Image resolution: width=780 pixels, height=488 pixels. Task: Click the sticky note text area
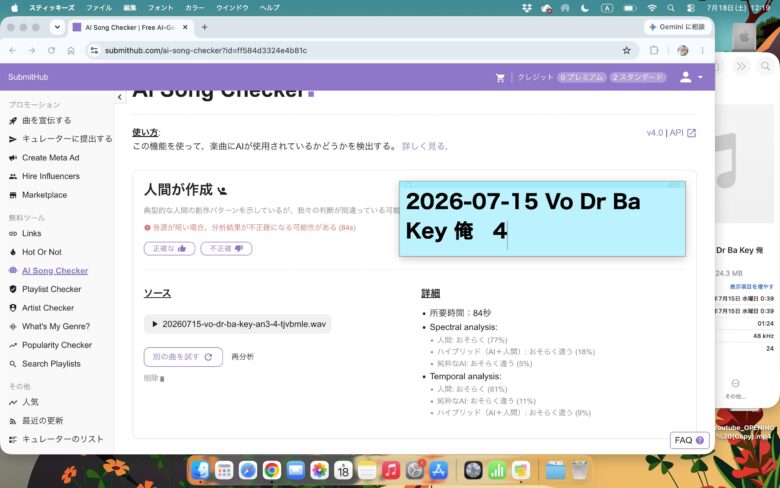[542, 222]
